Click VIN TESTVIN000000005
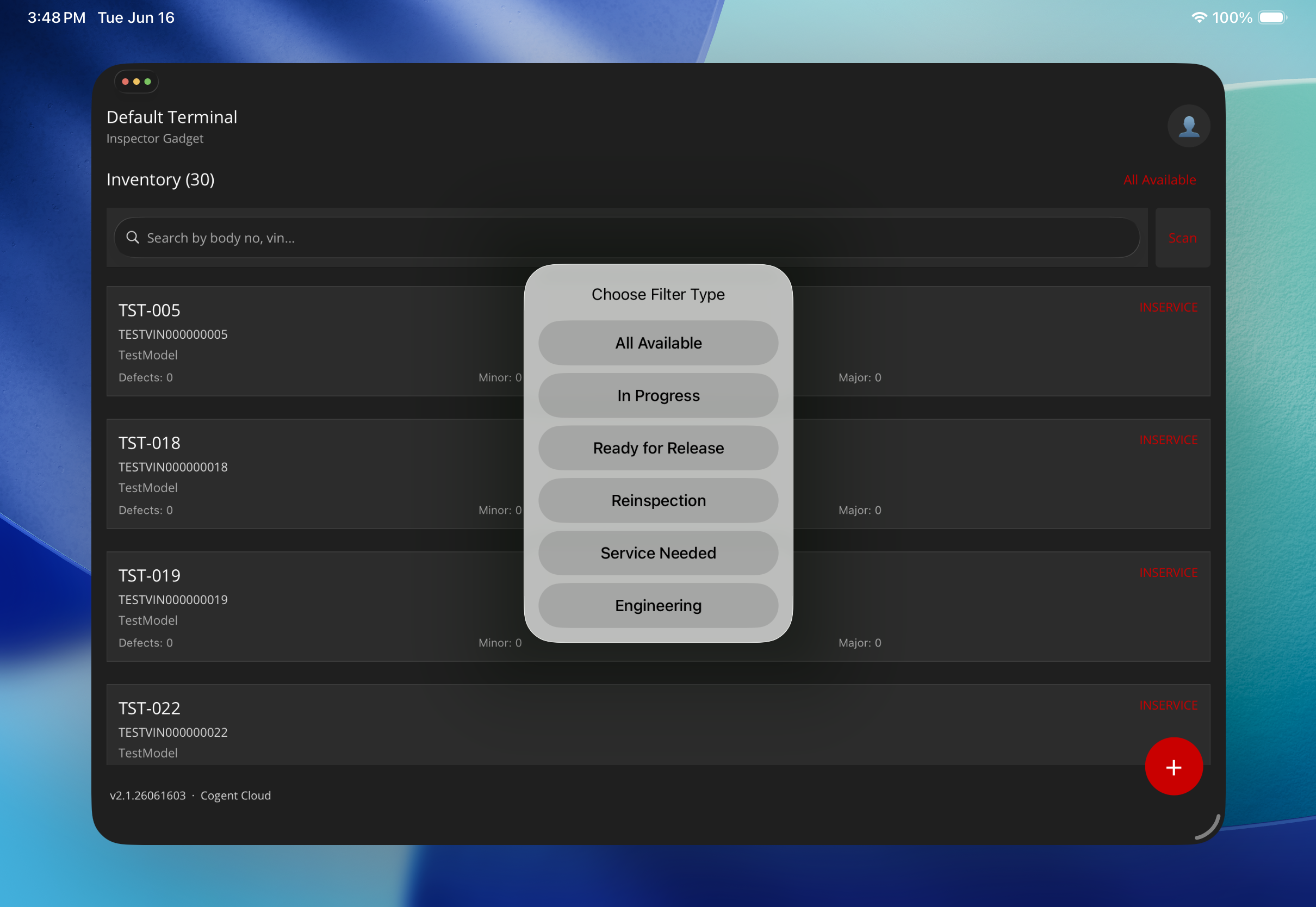 (173, 335)
